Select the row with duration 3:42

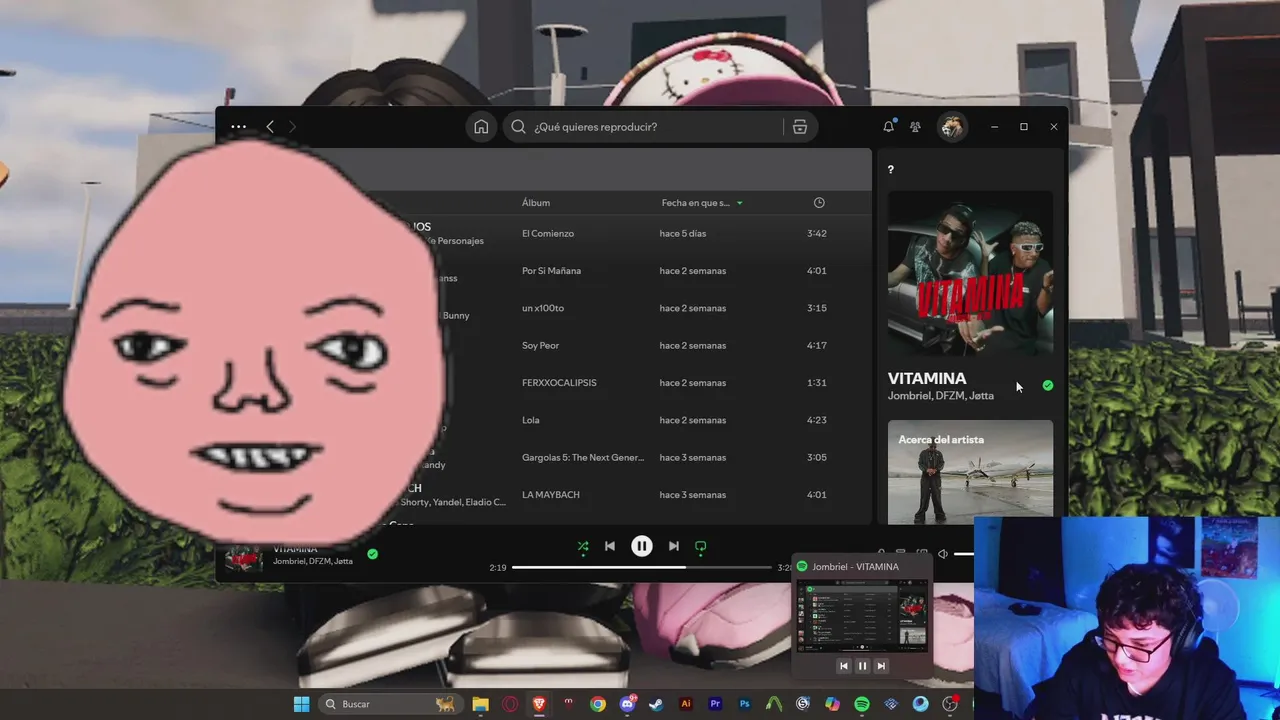click(816, 234)
